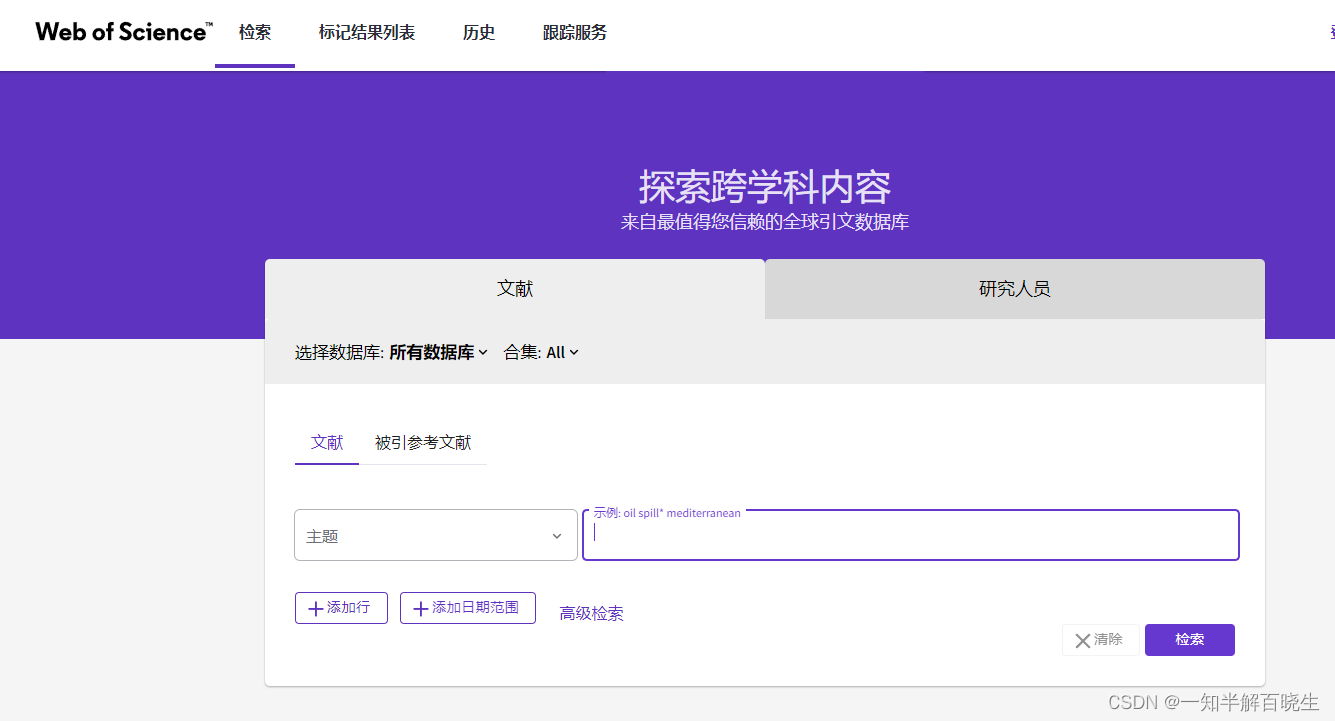Click the plus icon in 添加日期范围
The image size is (1335, 721).
420,608
